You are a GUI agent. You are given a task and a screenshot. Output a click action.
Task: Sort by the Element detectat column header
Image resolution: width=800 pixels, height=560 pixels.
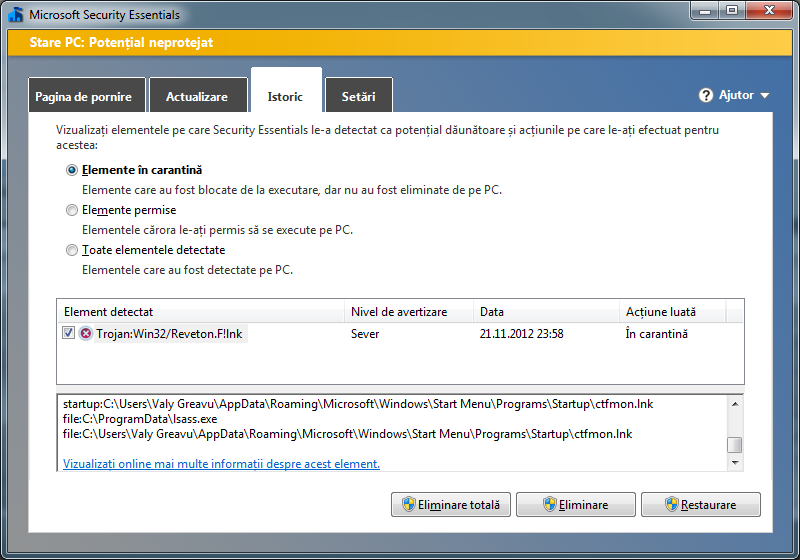pos(200,312)
